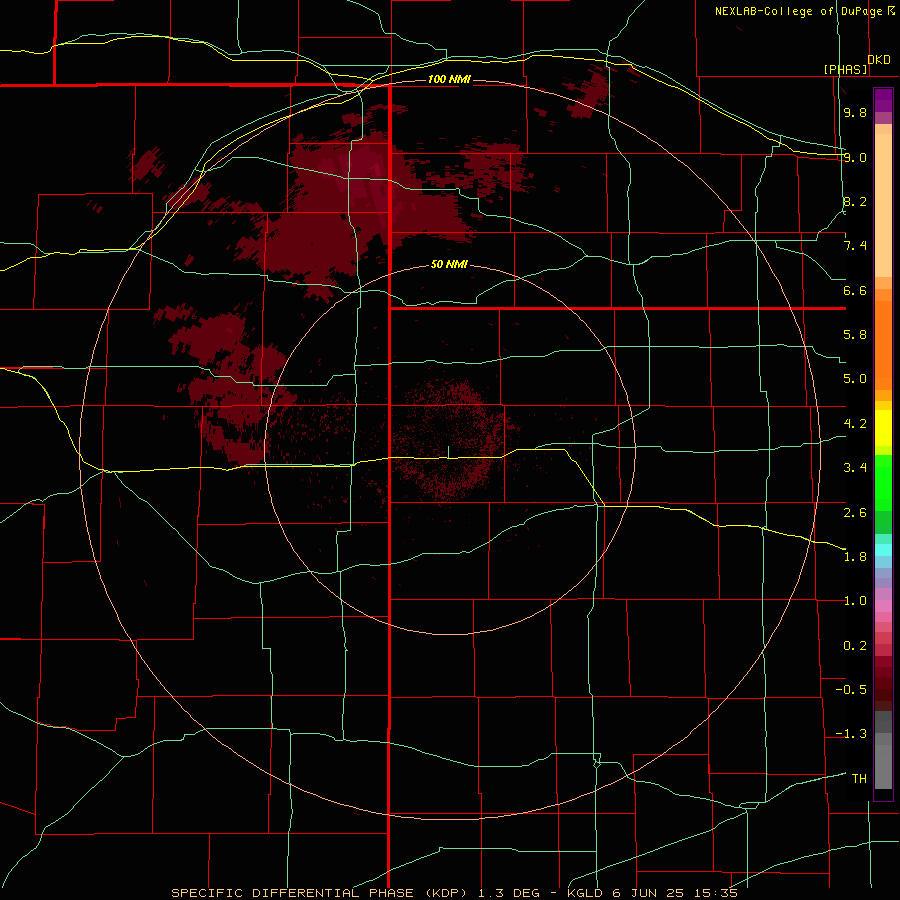This screenshot has width=900, height=900.
Task: Click the -0.5 scale label
Action: [x=851, y=690]
